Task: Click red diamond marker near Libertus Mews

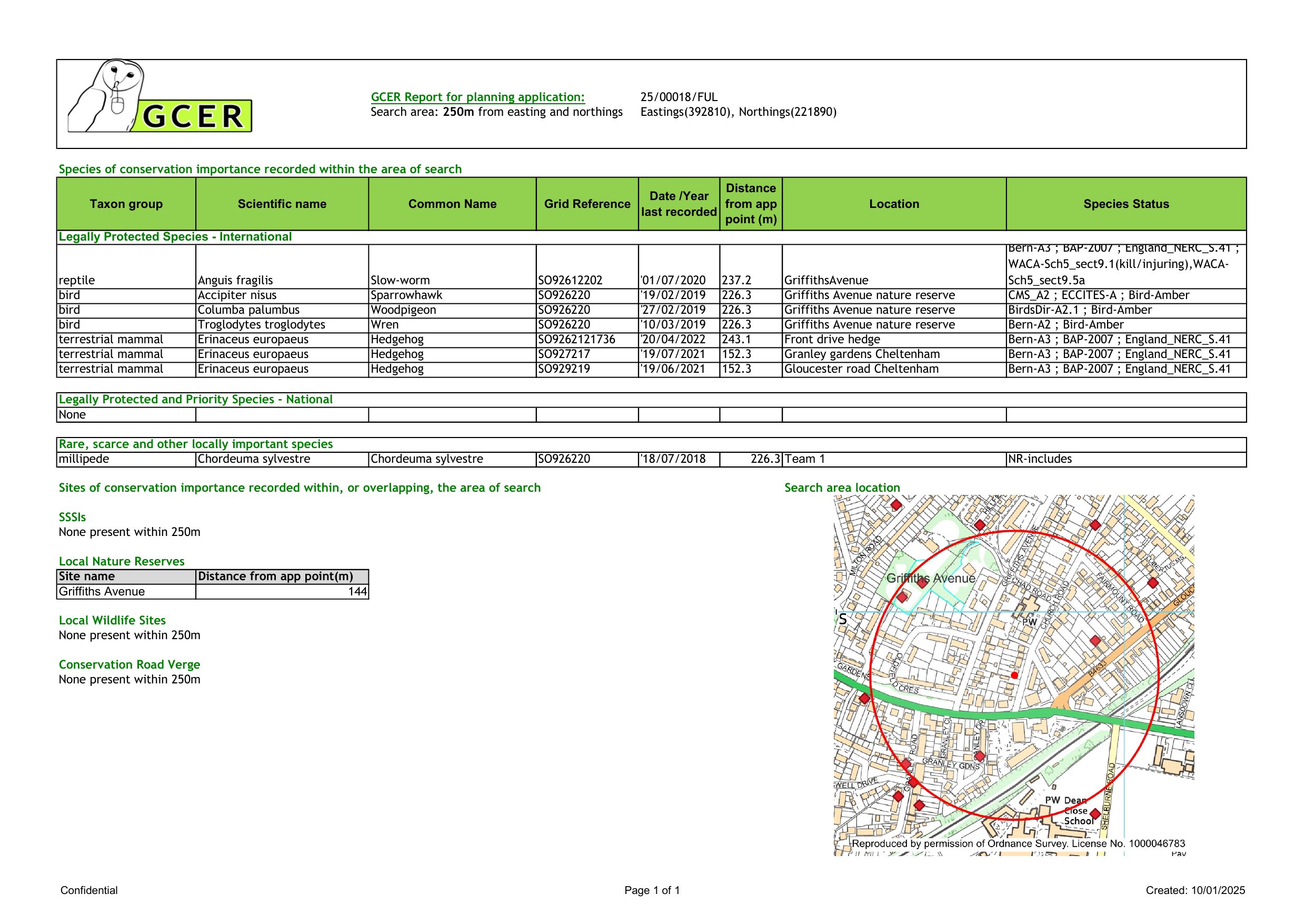Action: pyautogui.click(x=1153, y=583)
